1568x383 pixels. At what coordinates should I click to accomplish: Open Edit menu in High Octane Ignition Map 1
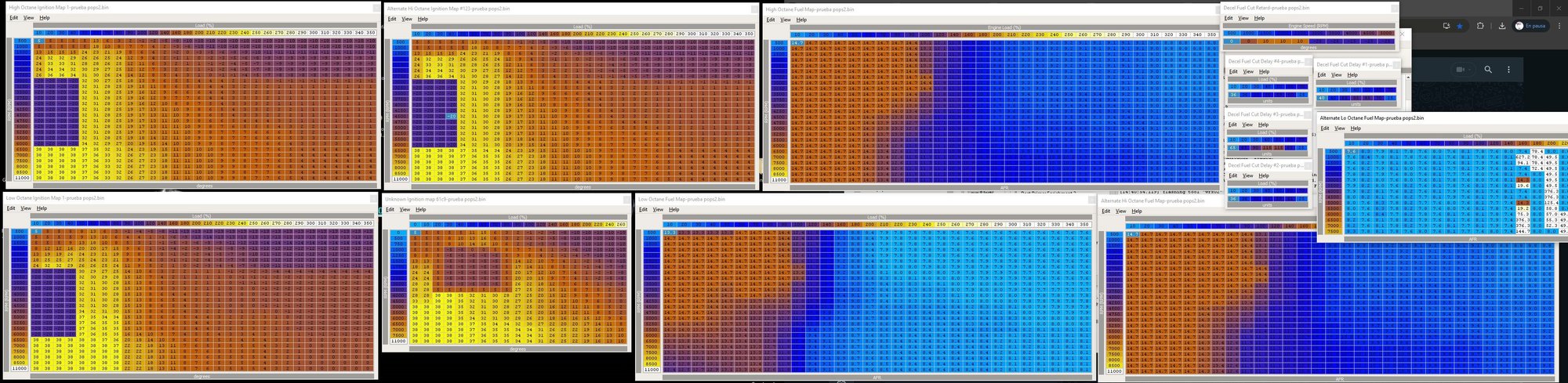click(x=13, y=17)
